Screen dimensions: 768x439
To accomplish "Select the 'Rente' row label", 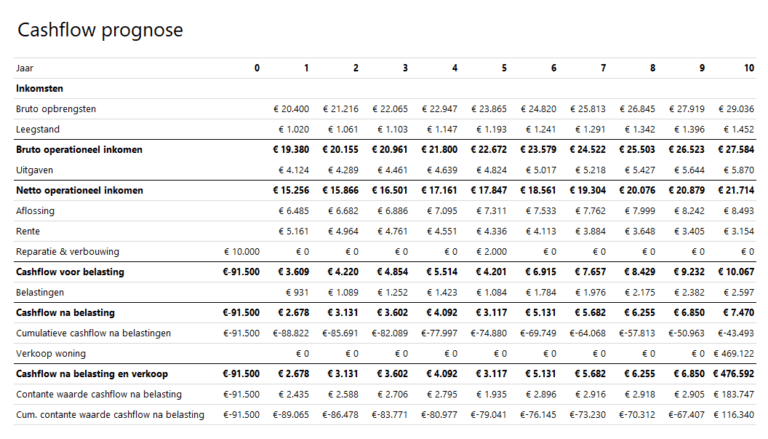I will [28, 231].
